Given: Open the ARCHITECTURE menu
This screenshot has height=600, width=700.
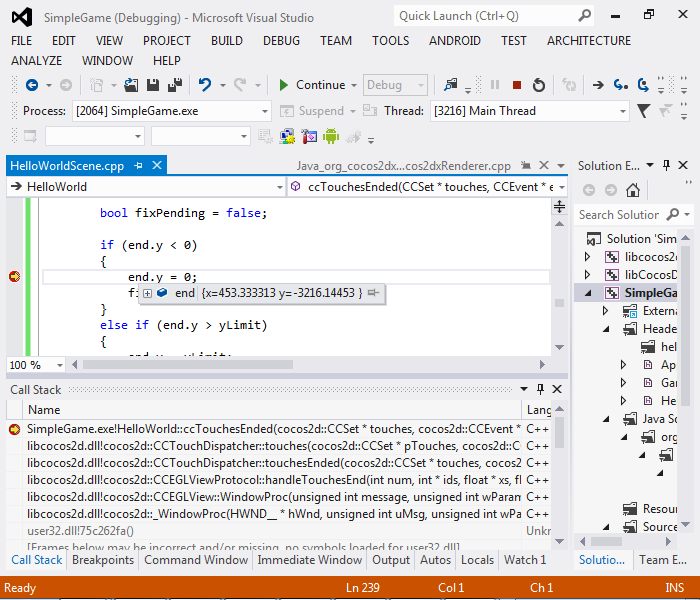Looking at the screenshot, I should (x=589, y=41).
